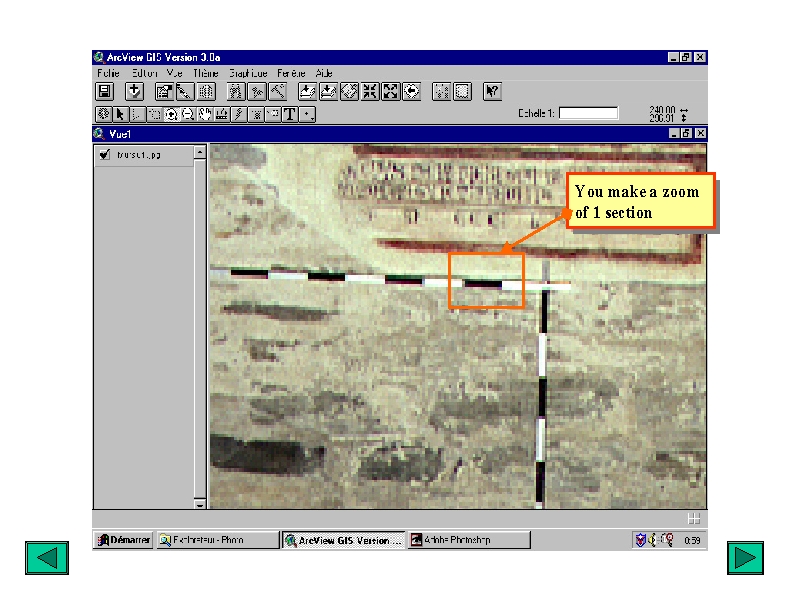
Task: Click the volume speaker tray icon
Action: point(653,539)
